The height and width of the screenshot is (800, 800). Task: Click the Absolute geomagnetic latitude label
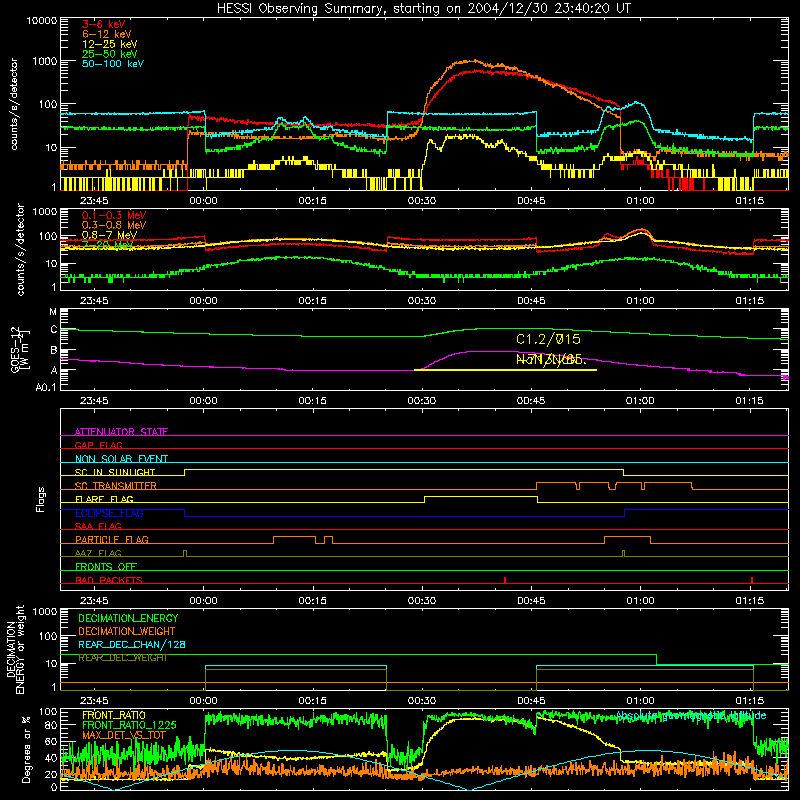[x=691, y=715]
